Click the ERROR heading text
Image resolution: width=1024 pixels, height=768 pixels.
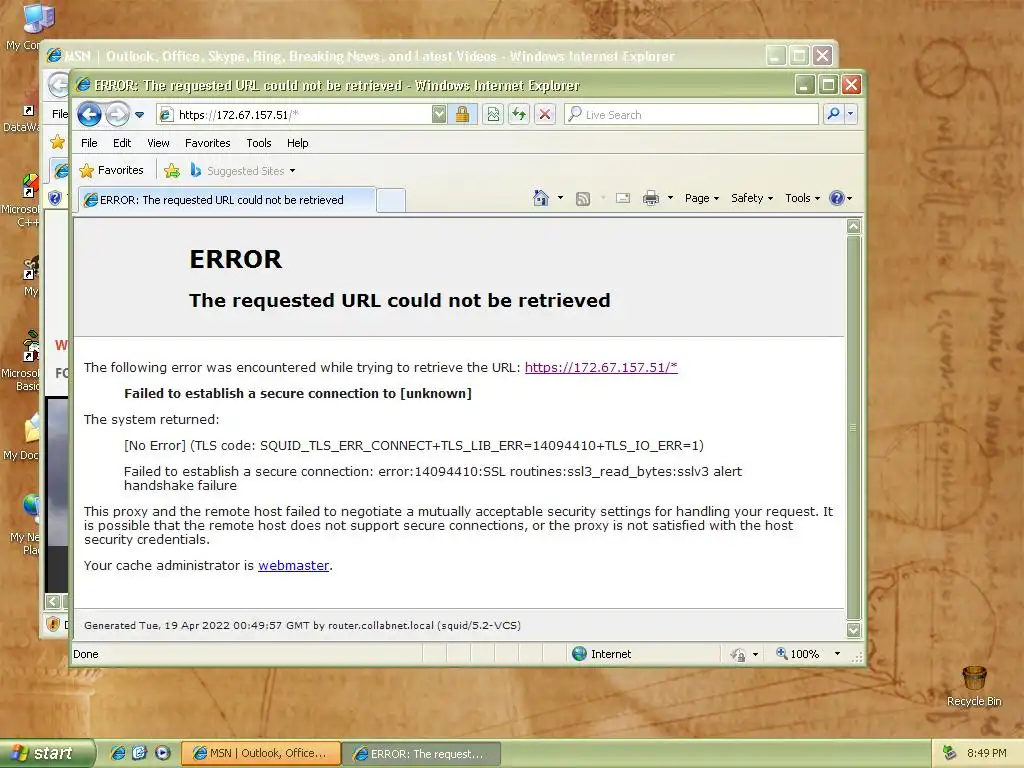tap(236, 259)
